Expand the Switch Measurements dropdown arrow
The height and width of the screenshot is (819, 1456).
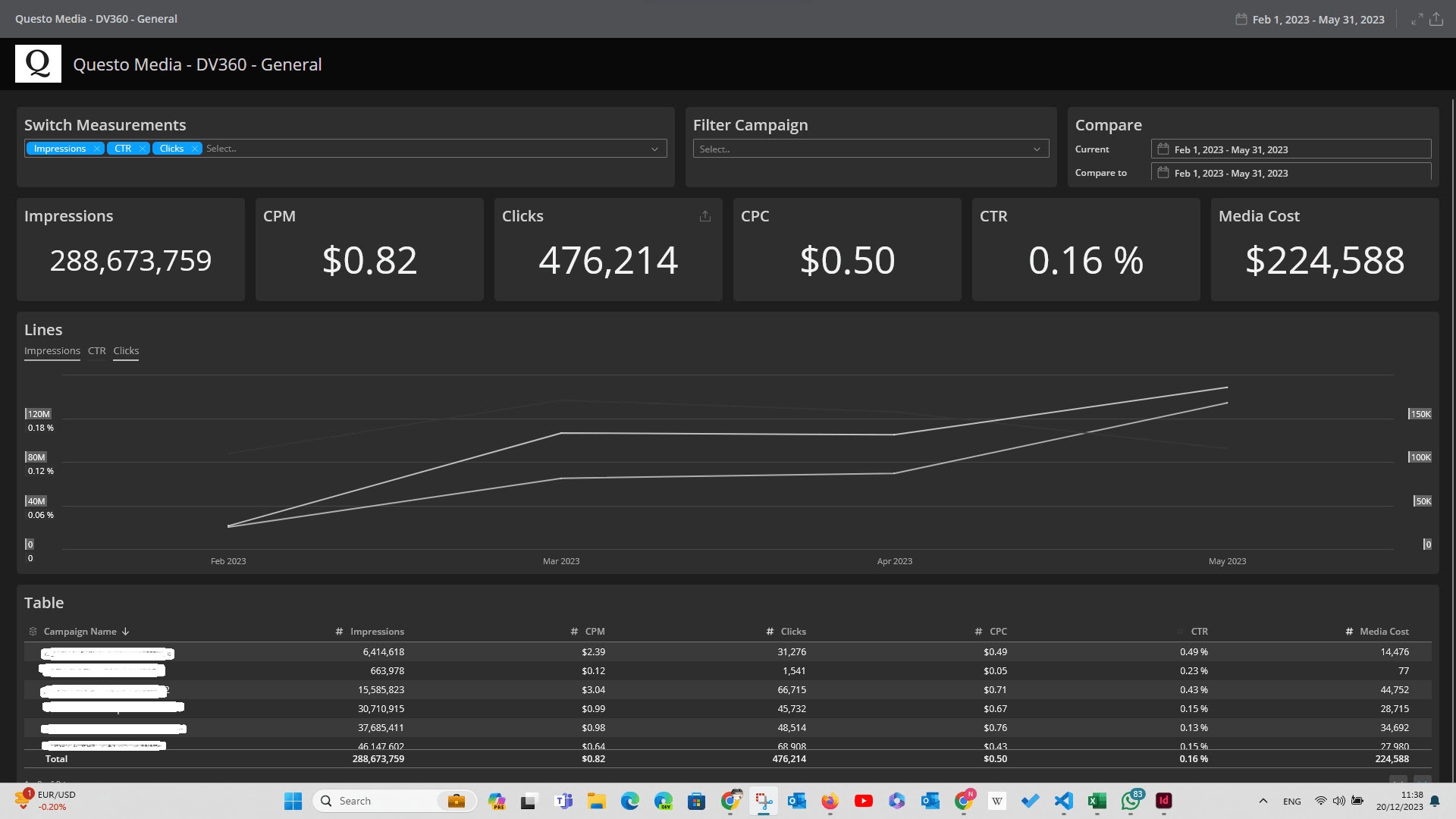coord(654,149)
